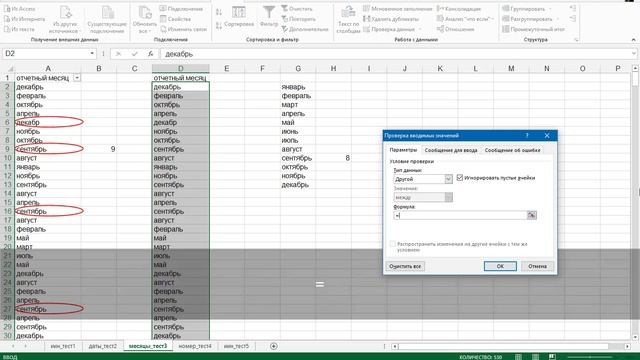
Task: Sort descending Z to A icon
Action: pyautogui.click(x=219, y=25)
